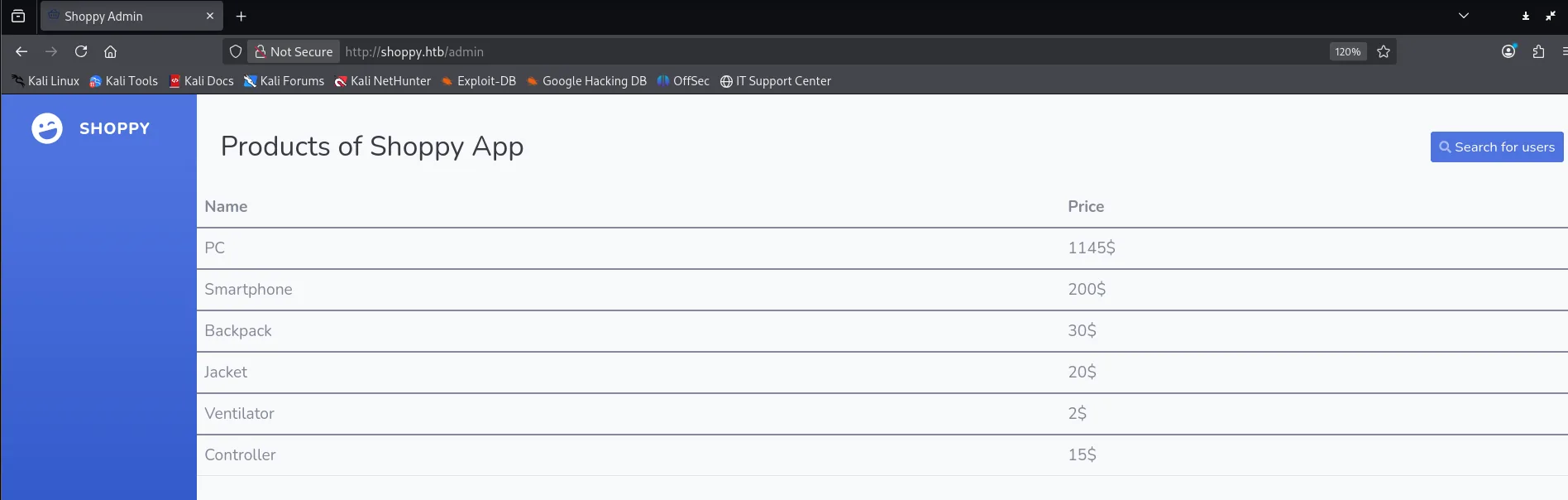The image size is (1568, 500).
Task: Open the extensions puzzle icon
Action: 1538,51
